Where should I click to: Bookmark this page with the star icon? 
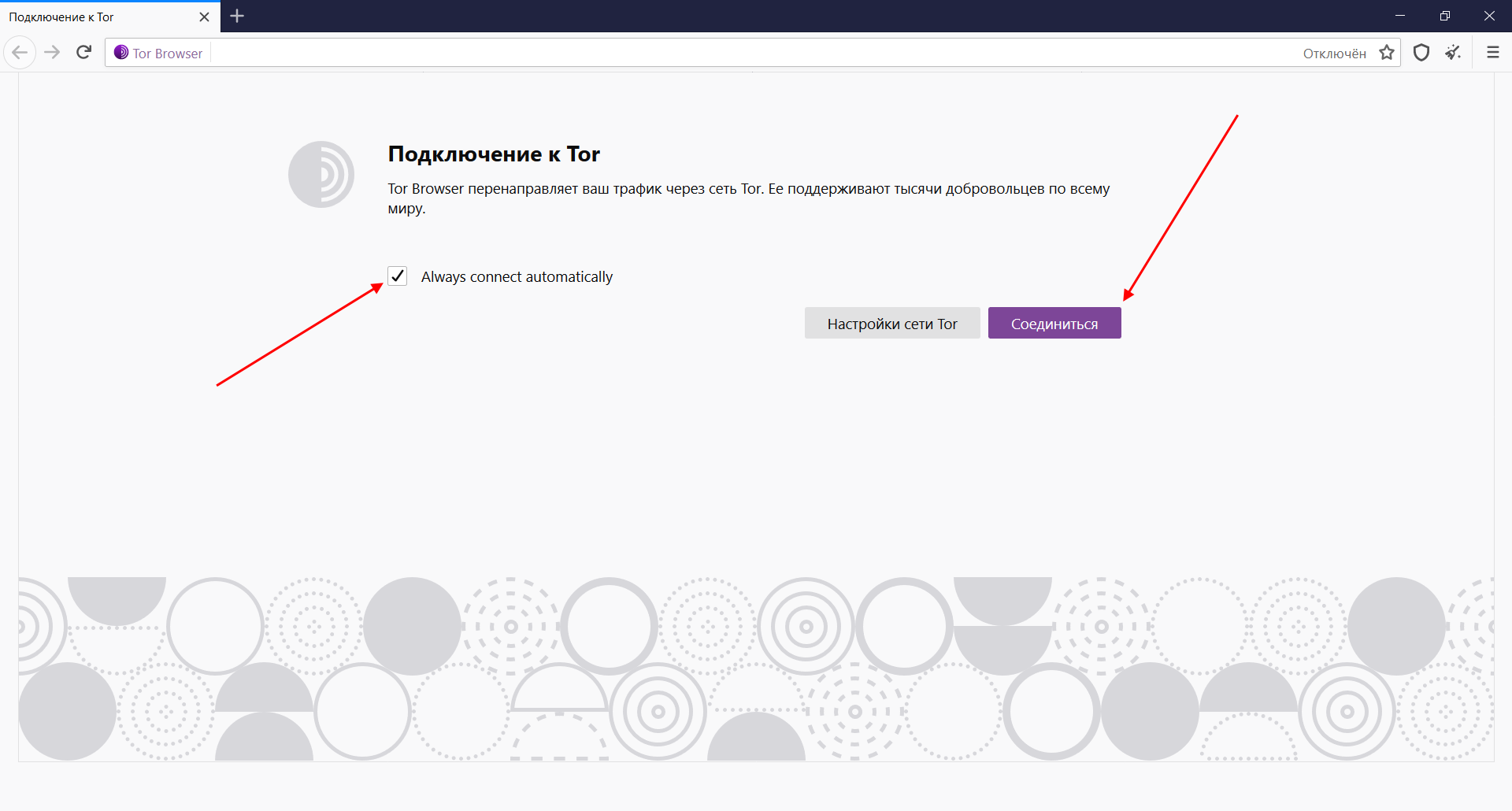(x=1387, y=53)
